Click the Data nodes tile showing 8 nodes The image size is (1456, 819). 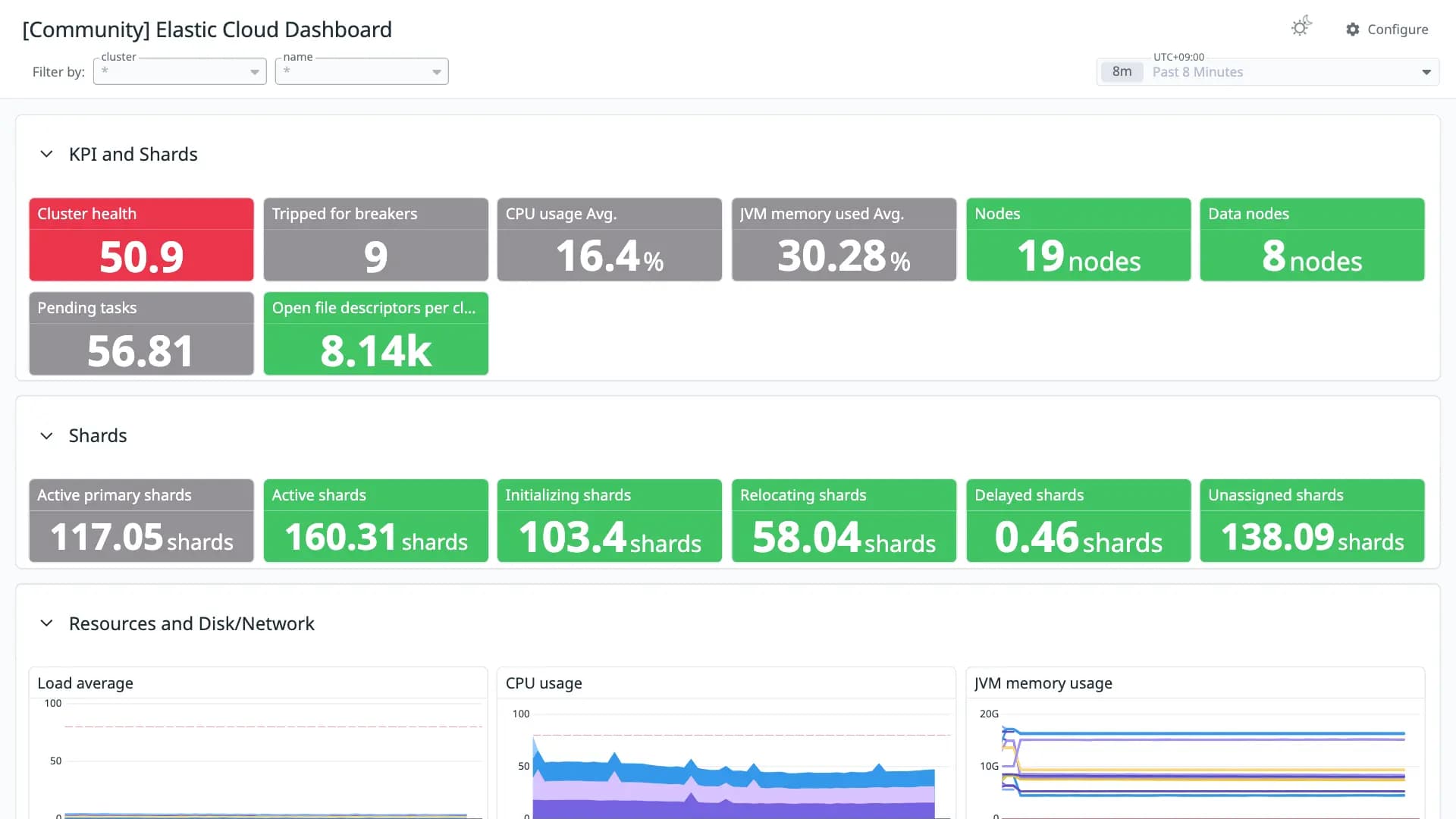(1312, 240)
